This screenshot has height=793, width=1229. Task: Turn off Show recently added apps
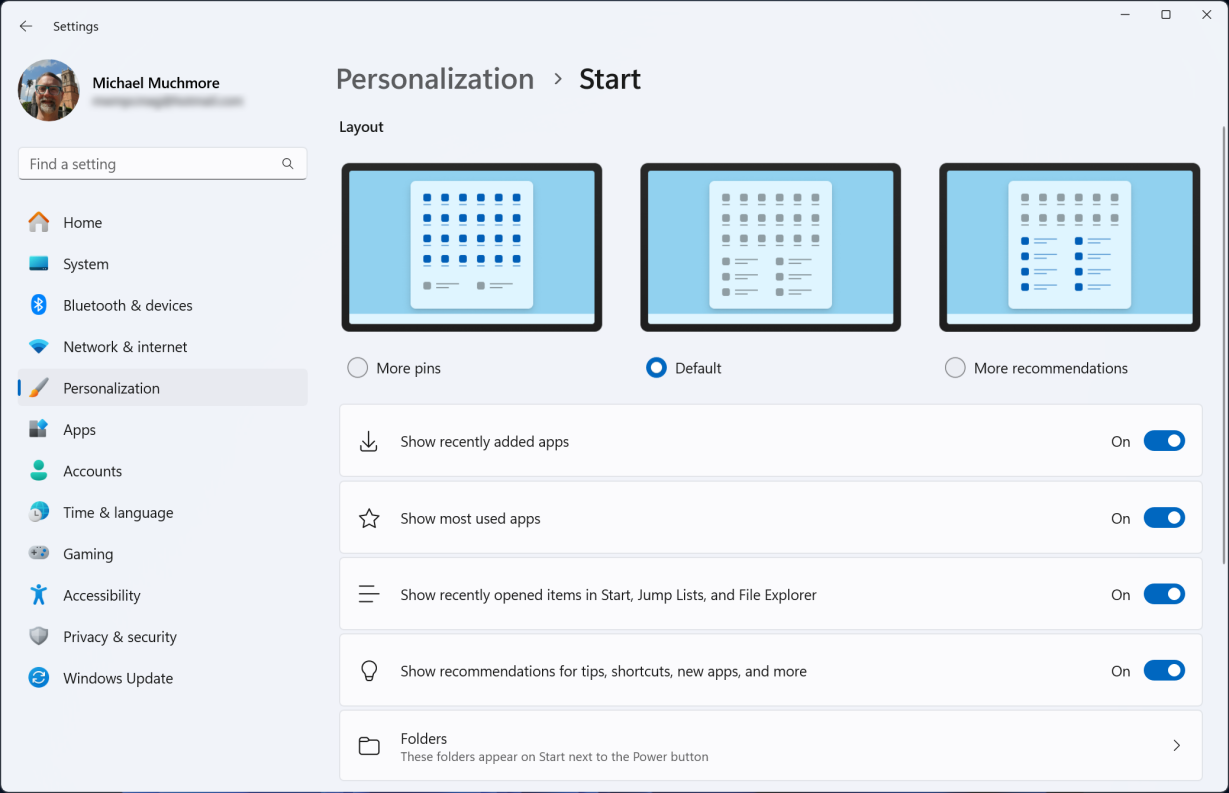tap(1163, 441)
